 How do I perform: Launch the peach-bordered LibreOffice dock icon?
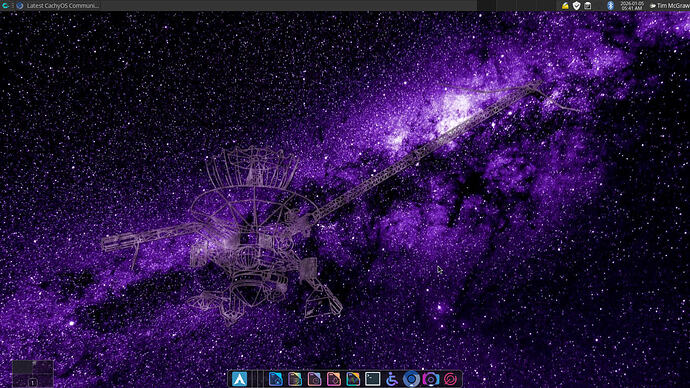click(x=314, y=379)
